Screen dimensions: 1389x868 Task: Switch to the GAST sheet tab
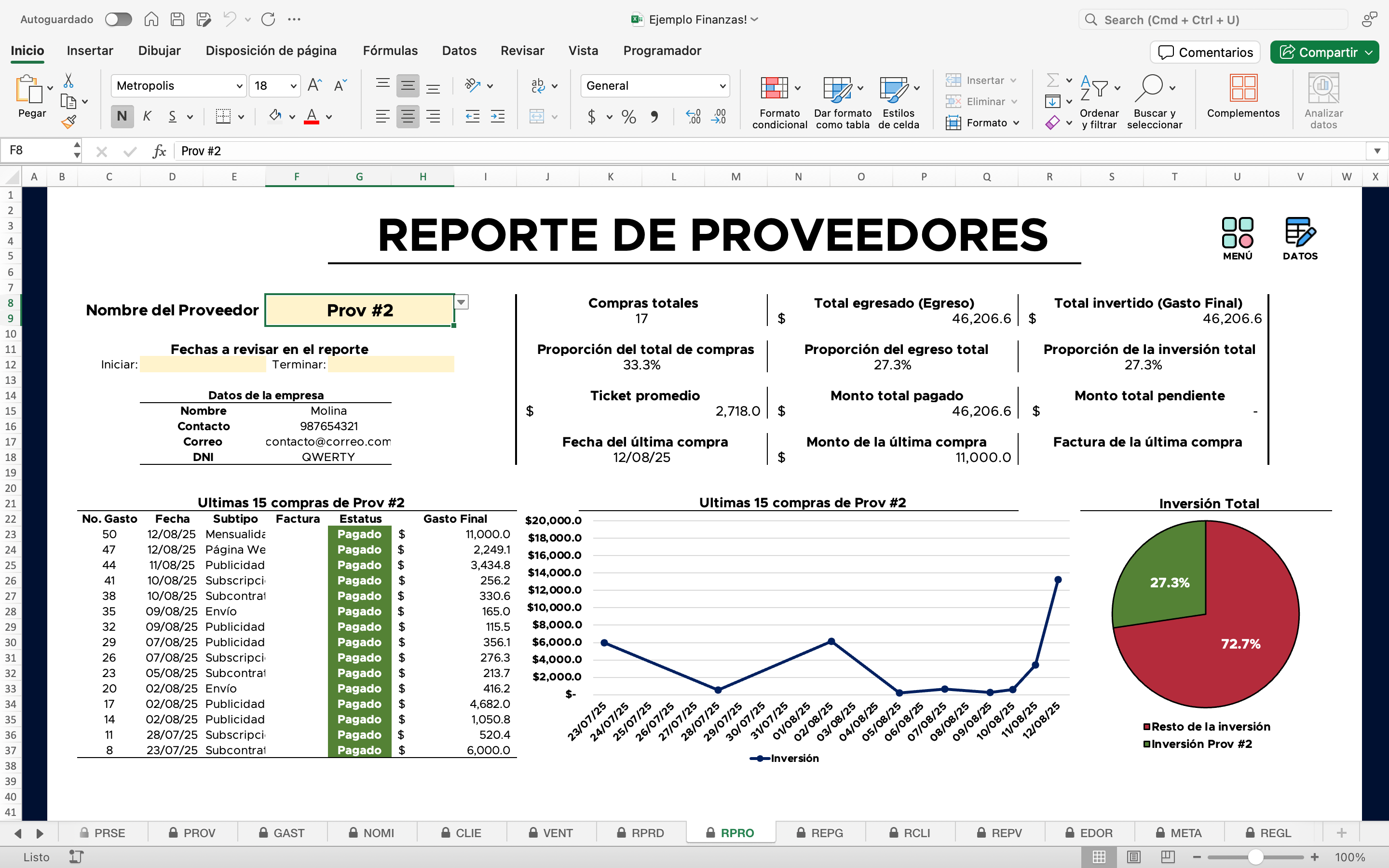point(282,832)
